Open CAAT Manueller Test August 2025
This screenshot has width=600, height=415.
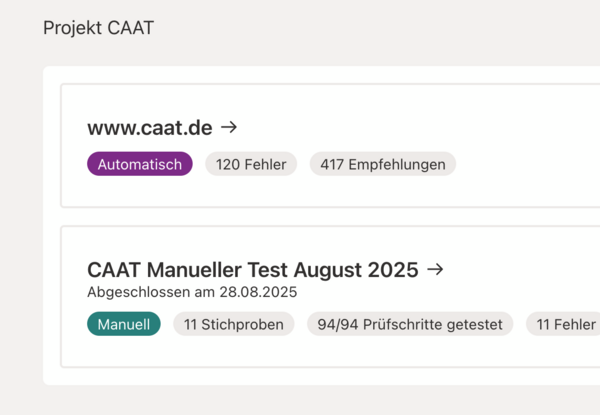point(252,270)
